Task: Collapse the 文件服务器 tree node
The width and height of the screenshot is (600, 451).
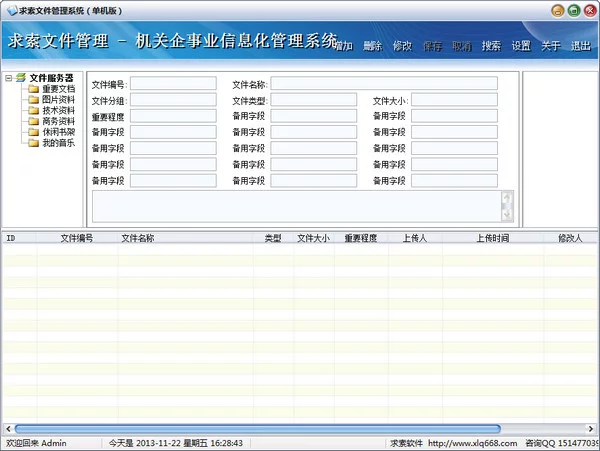Action: (8, 78)
